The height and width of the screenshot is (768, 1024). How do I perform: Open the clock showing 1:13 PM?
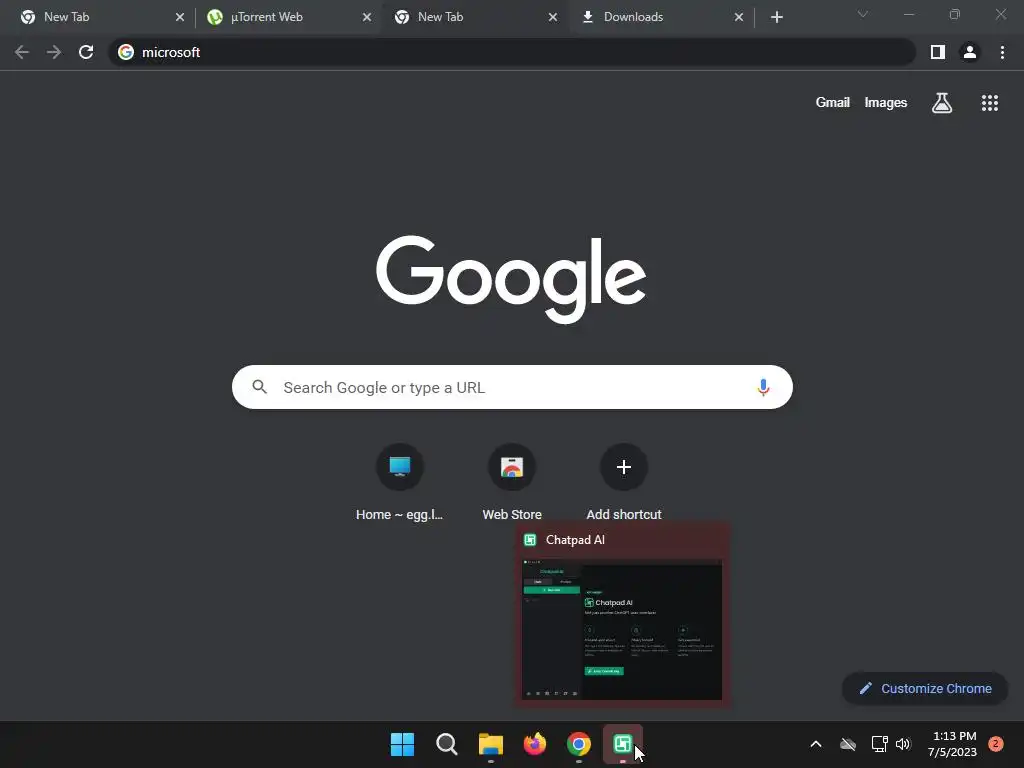953,744
